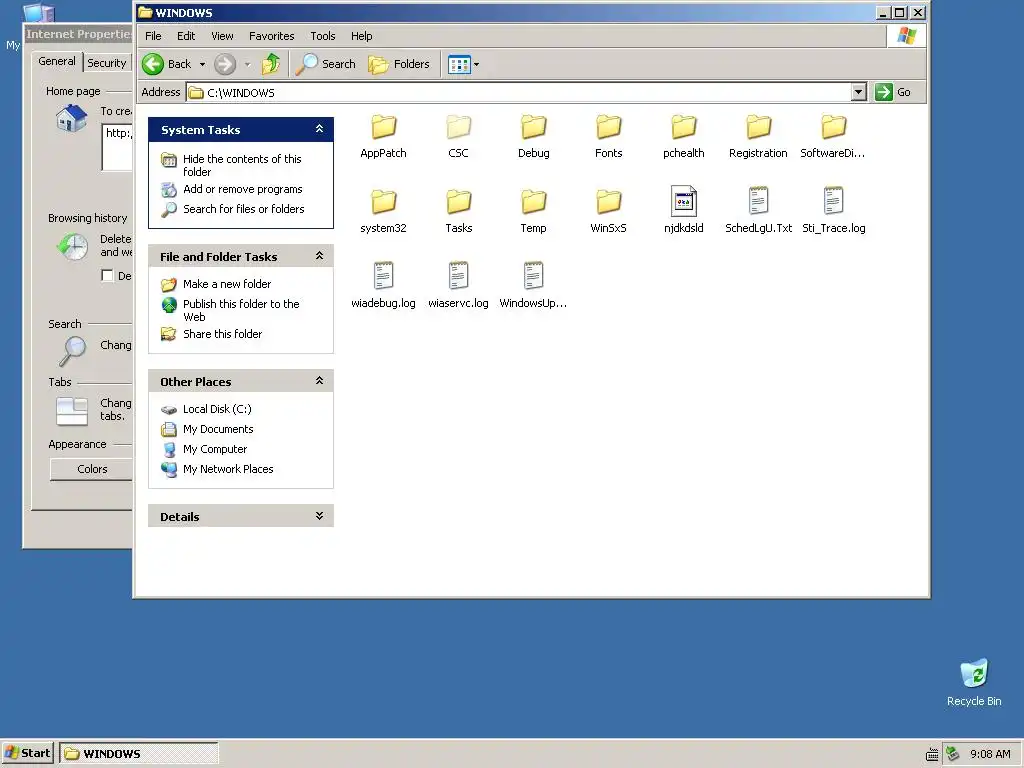Select the CSC folder icon

pos(458,127)
